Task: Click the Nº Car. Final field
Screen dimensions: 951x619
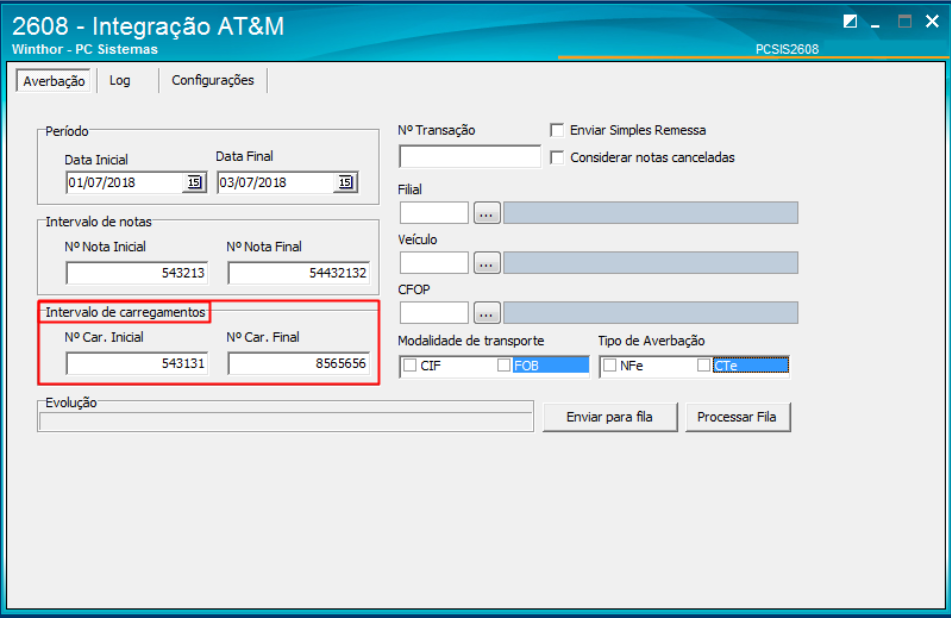Action: pyautogui.click(x=299, y=364)
